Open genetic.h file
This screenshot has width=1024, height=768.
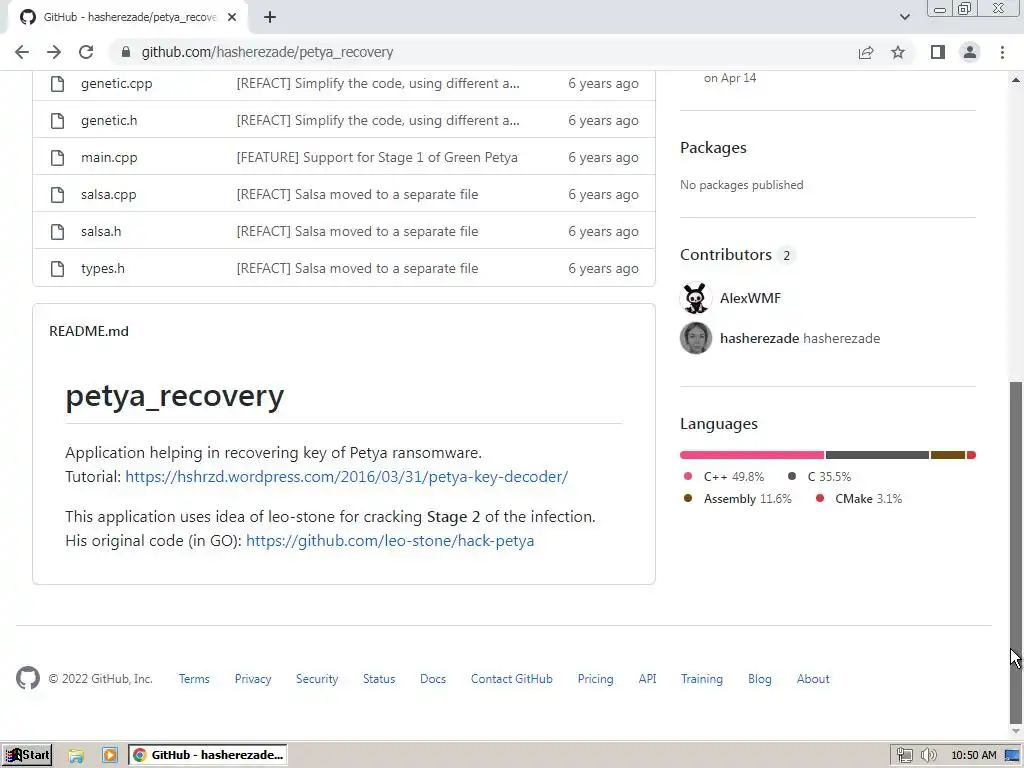109,121
